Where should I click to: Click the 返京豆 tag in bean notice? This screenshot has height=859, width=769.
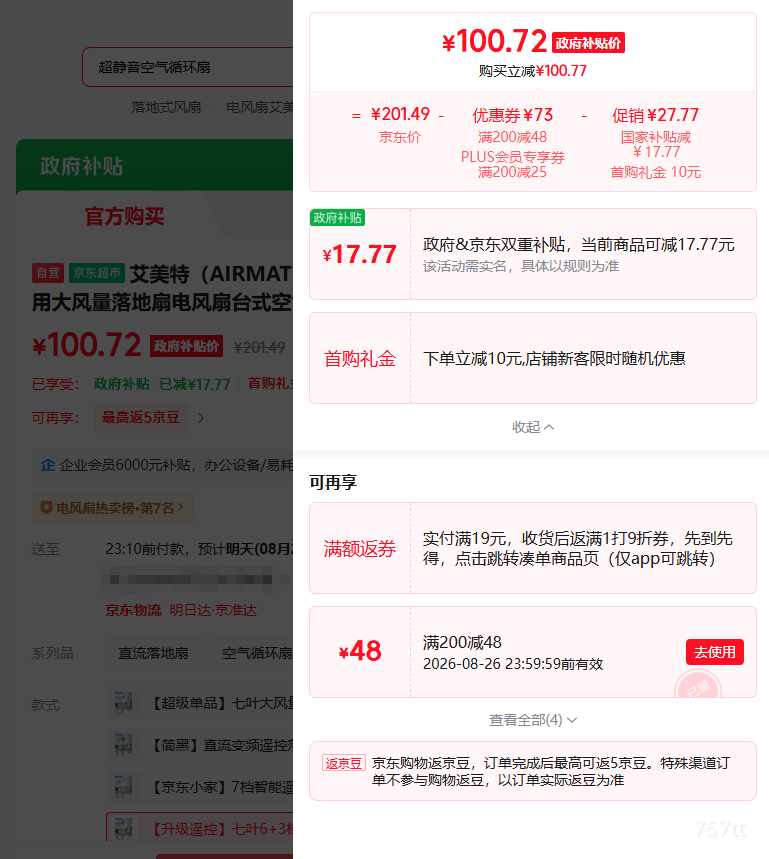click(x=343, y=763)
